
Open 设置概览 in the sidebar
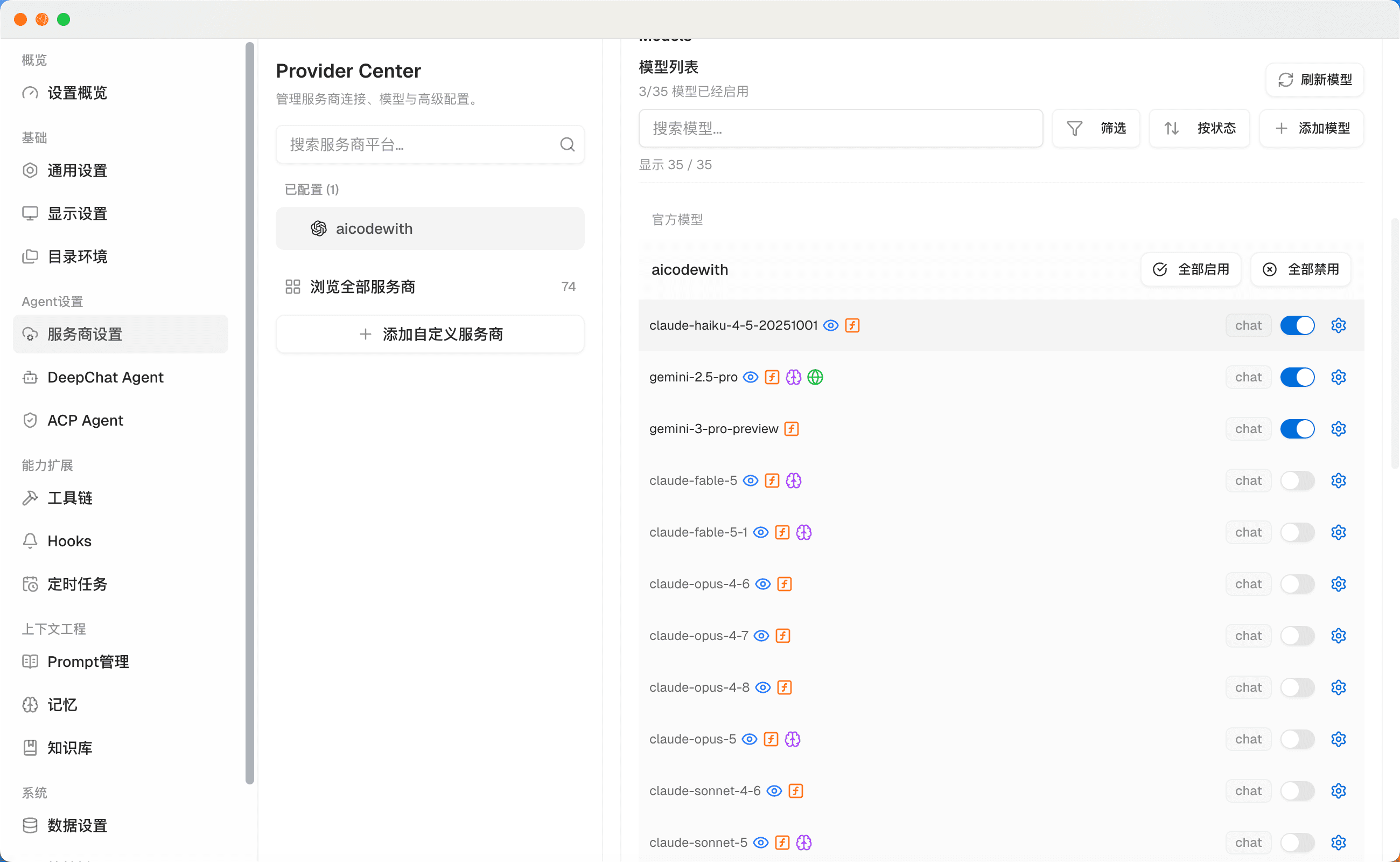pyautogui.click(x=120, y=93)
